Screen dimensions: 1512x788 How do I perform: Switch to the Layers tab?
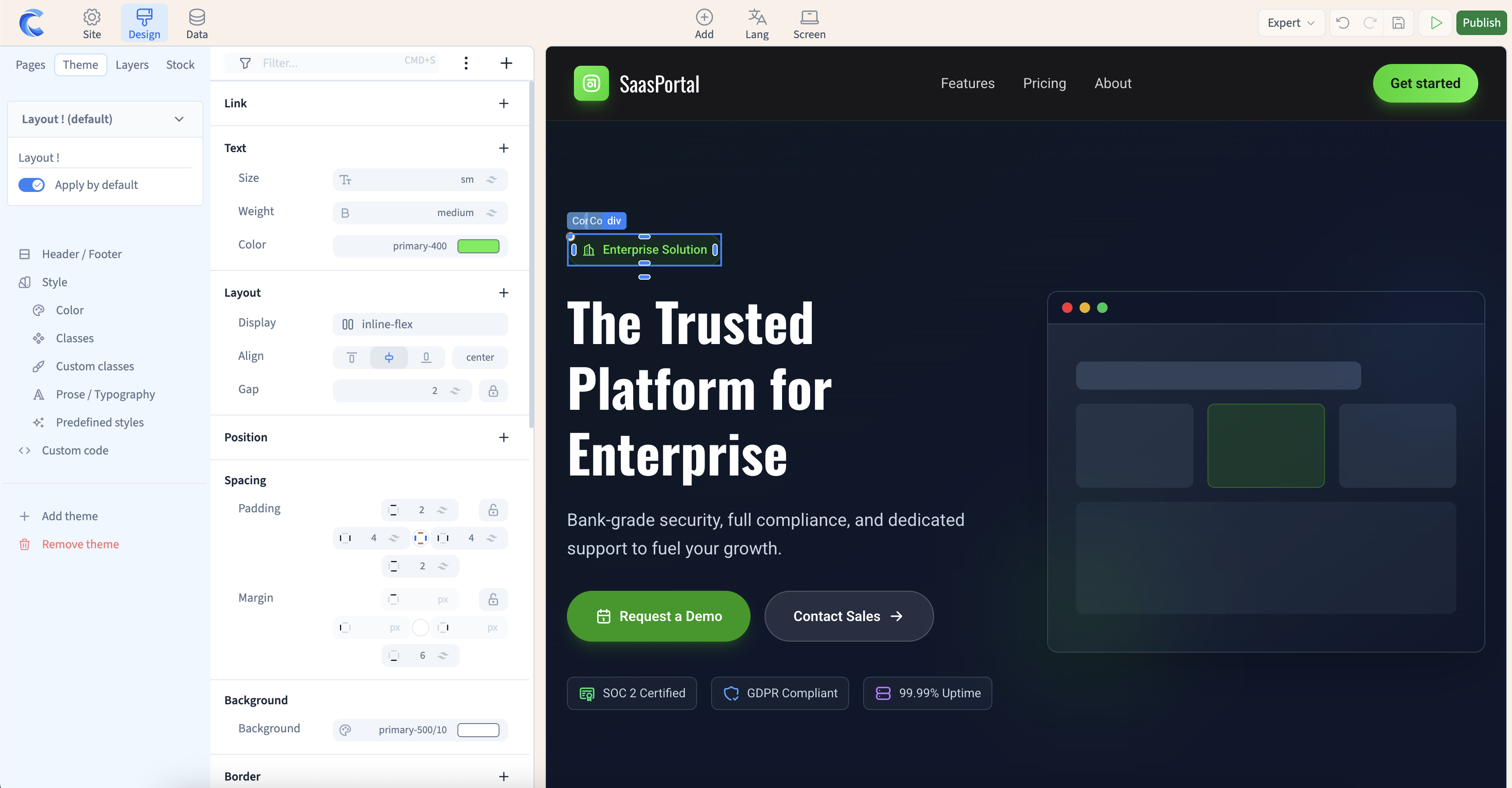131,64
